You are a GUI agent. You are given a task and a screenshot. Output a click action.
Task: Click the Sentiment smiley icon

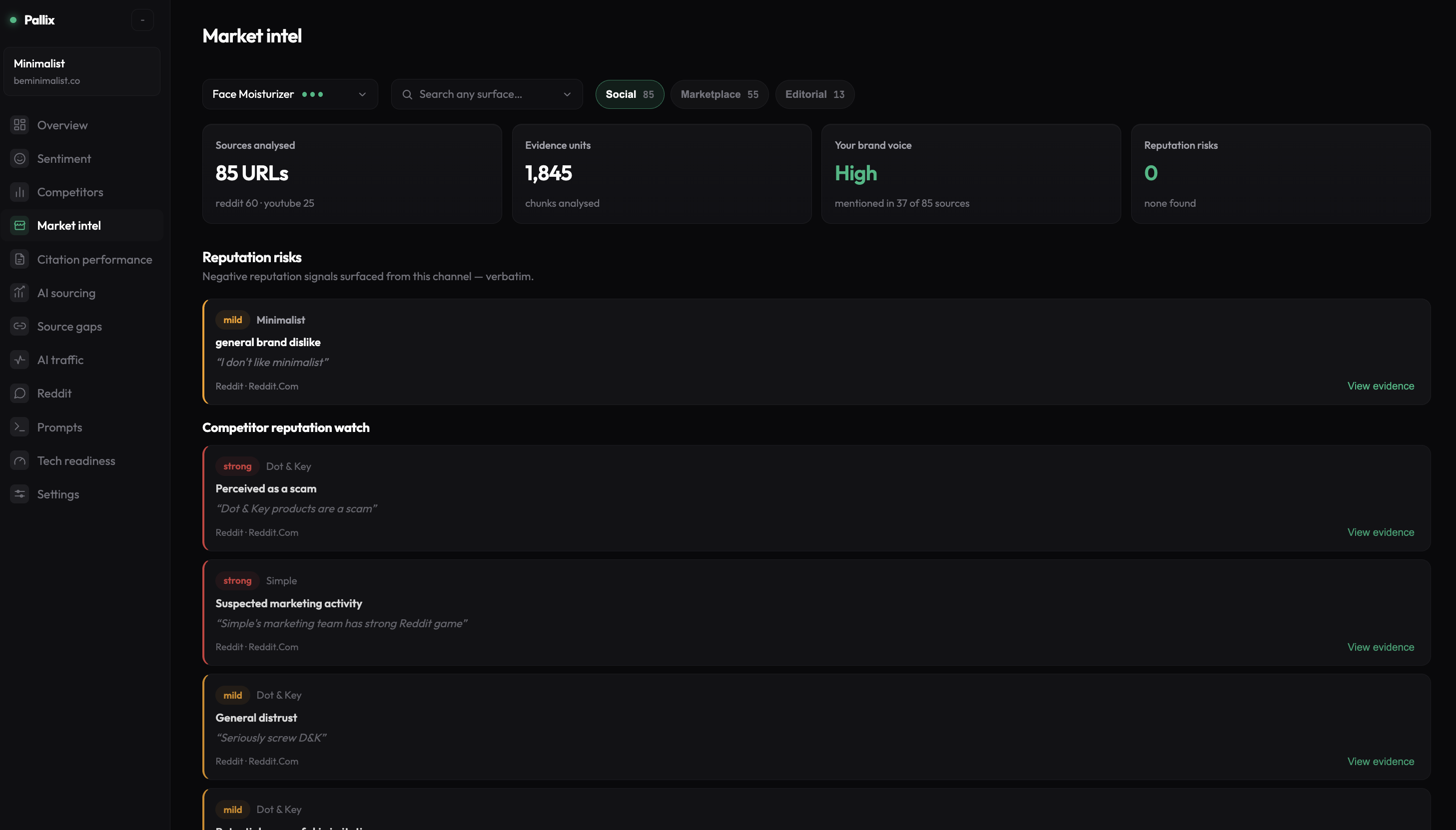click(20, 158)
